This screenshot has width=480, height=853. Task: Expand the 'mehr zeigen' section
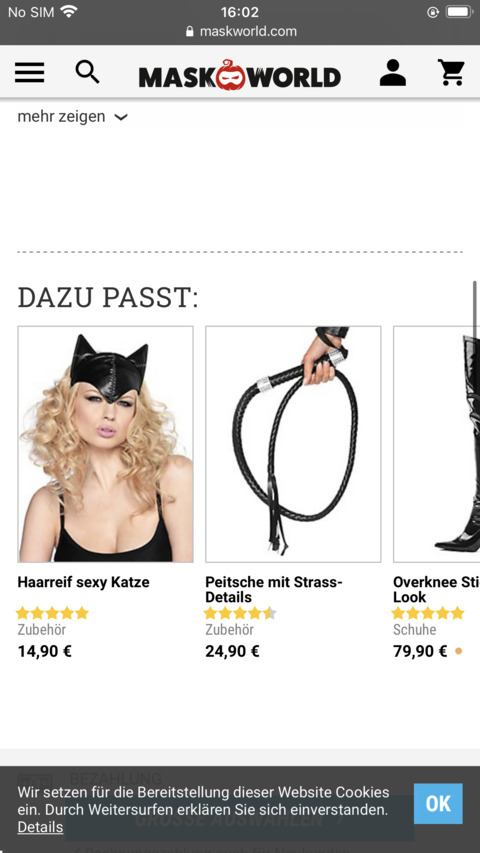(72, 116)
